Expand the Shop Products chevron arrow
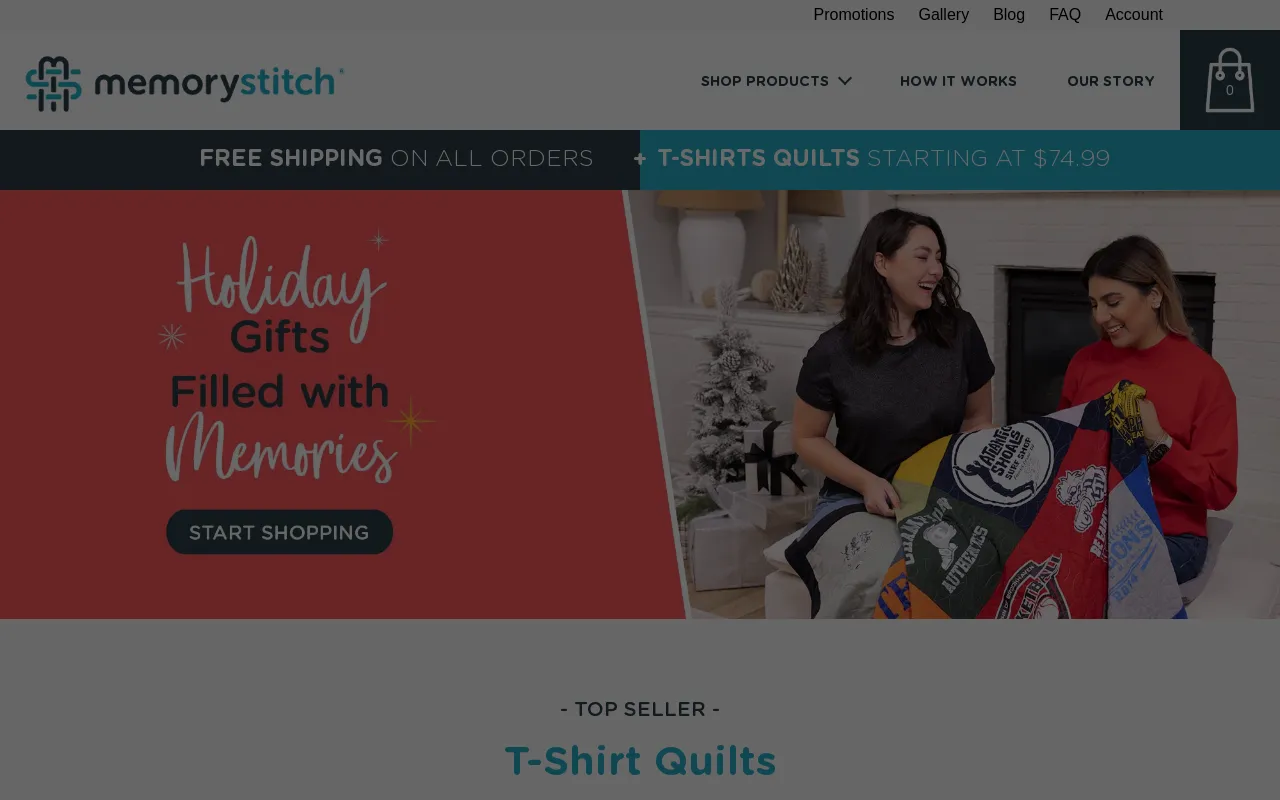Viewport: 1280px width, 800px height. pos(845,81)
